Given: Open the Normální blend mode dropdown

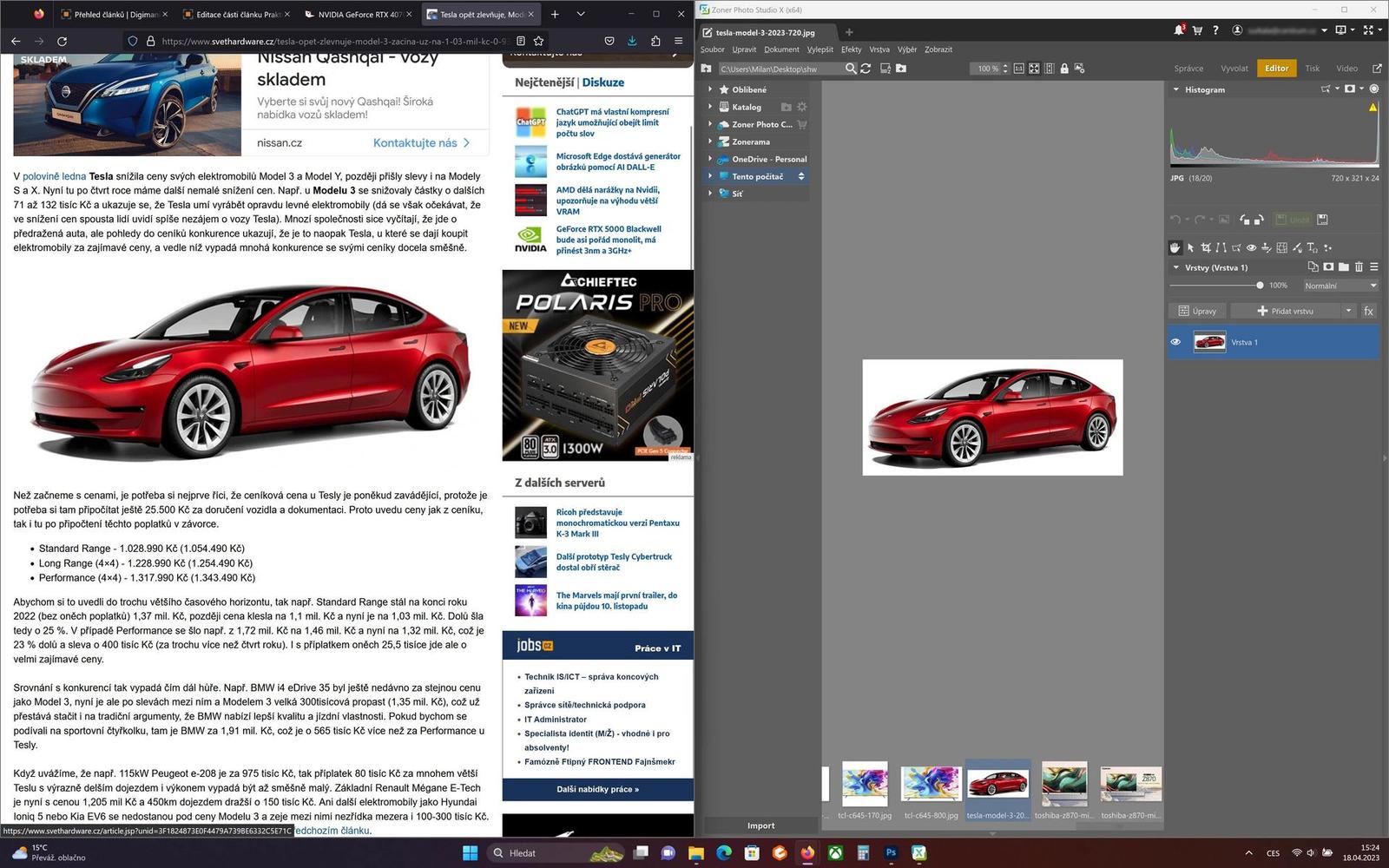Looking at the screenshot, I should tap(1340, 286).
